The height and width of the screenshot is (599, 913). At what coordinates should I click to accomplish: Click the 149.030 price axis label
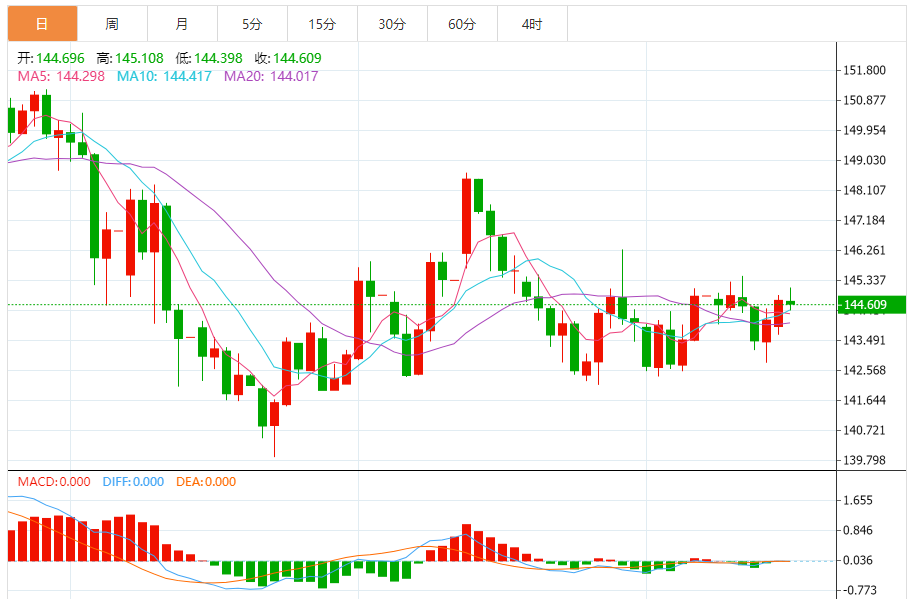[865, 160]
